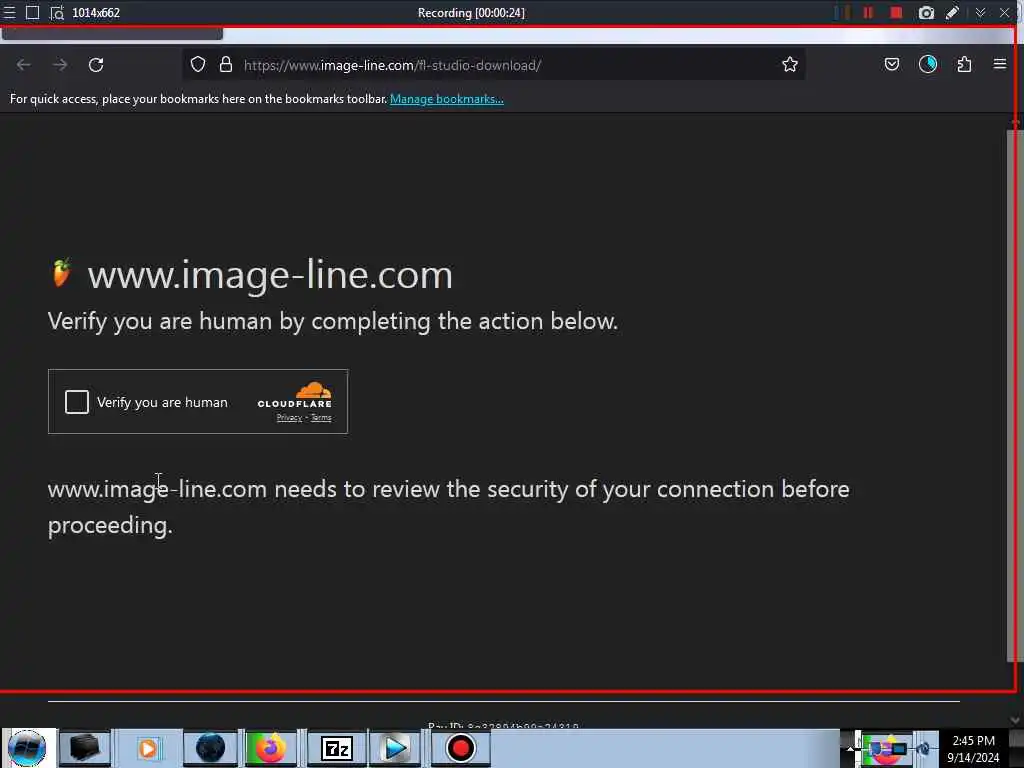The width and height of the screenshot is (1024, 768).
Task: Open the Extensions puzzle icon
Action: tap(964, 64)
